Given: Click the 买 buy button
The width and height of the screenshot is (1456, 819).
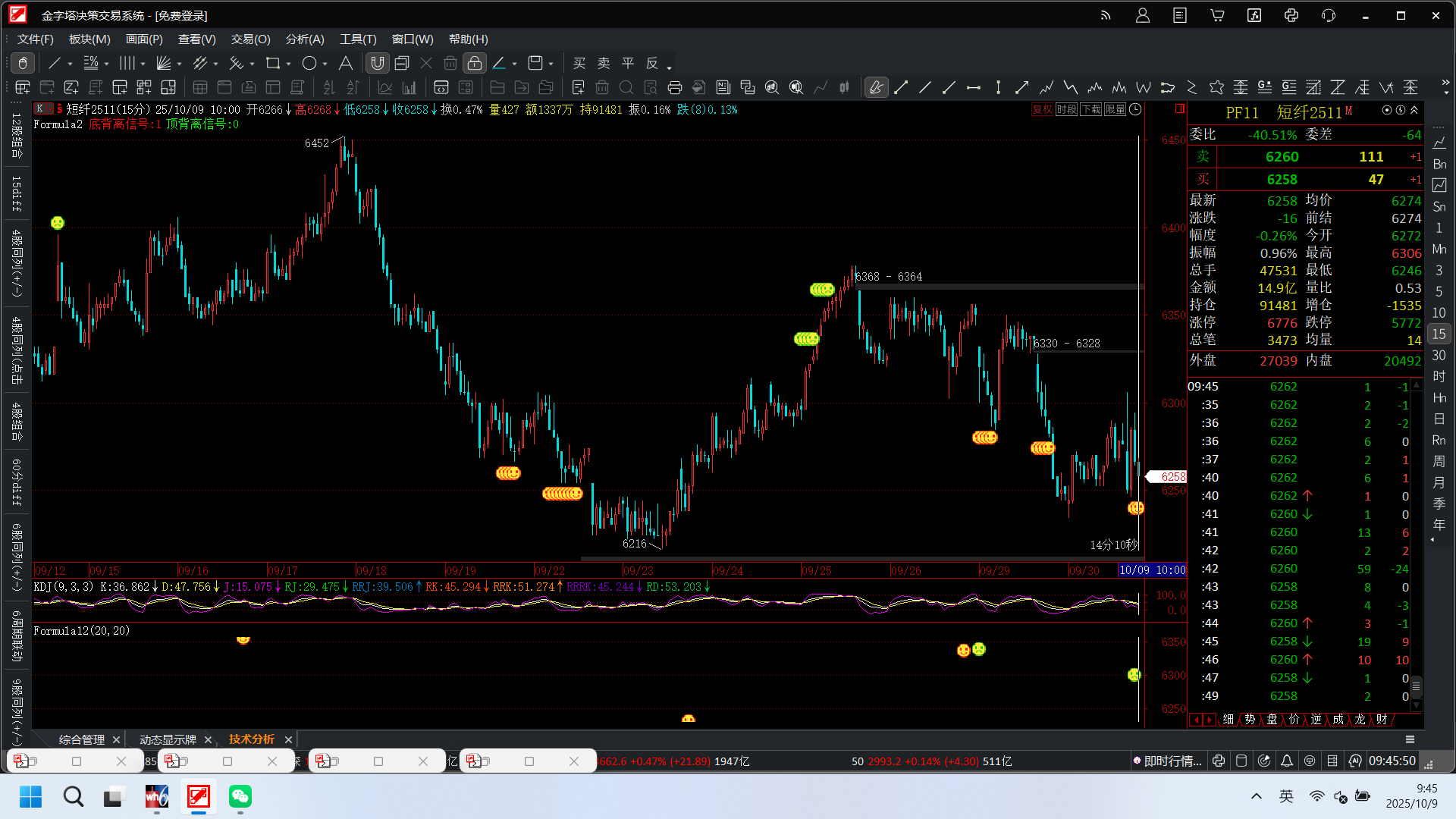Looking at the screenshot, I should 579,64.
